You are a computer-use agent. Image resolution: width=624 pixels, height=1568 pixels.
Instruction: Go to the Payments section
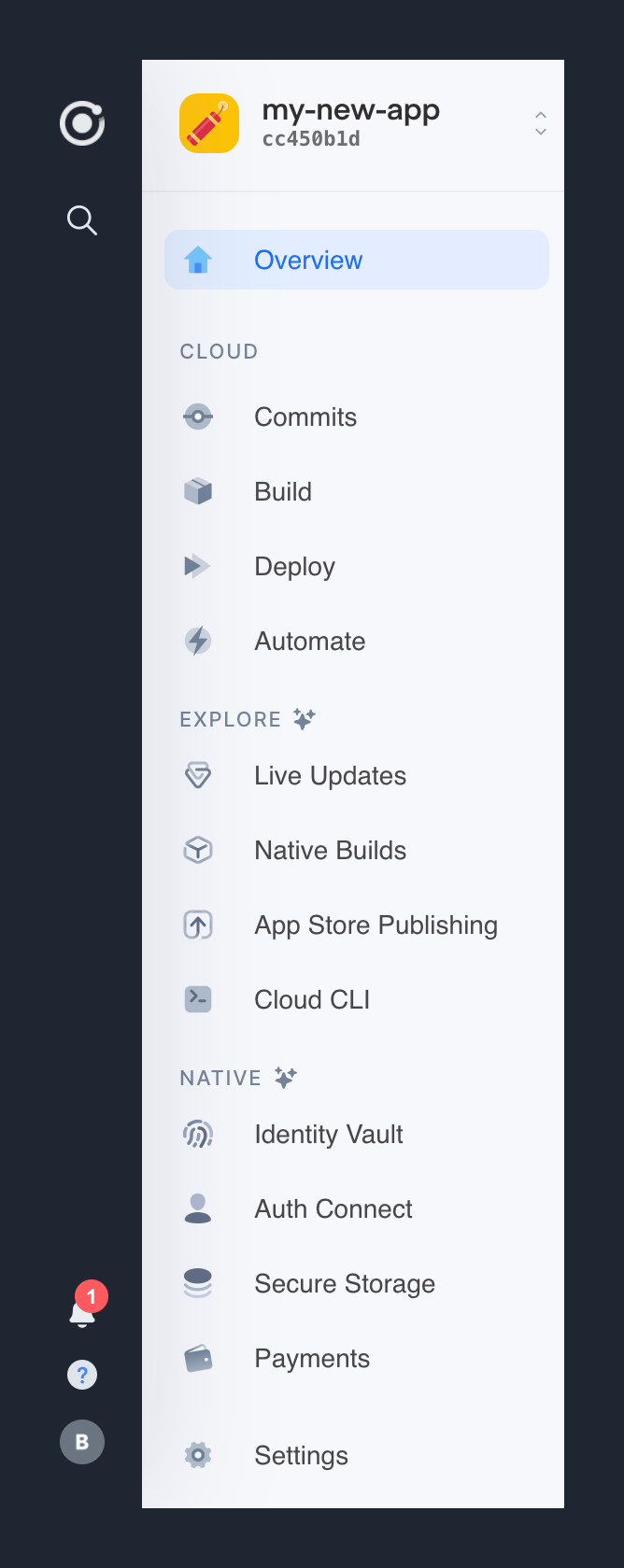click(x=312, y=1358)
